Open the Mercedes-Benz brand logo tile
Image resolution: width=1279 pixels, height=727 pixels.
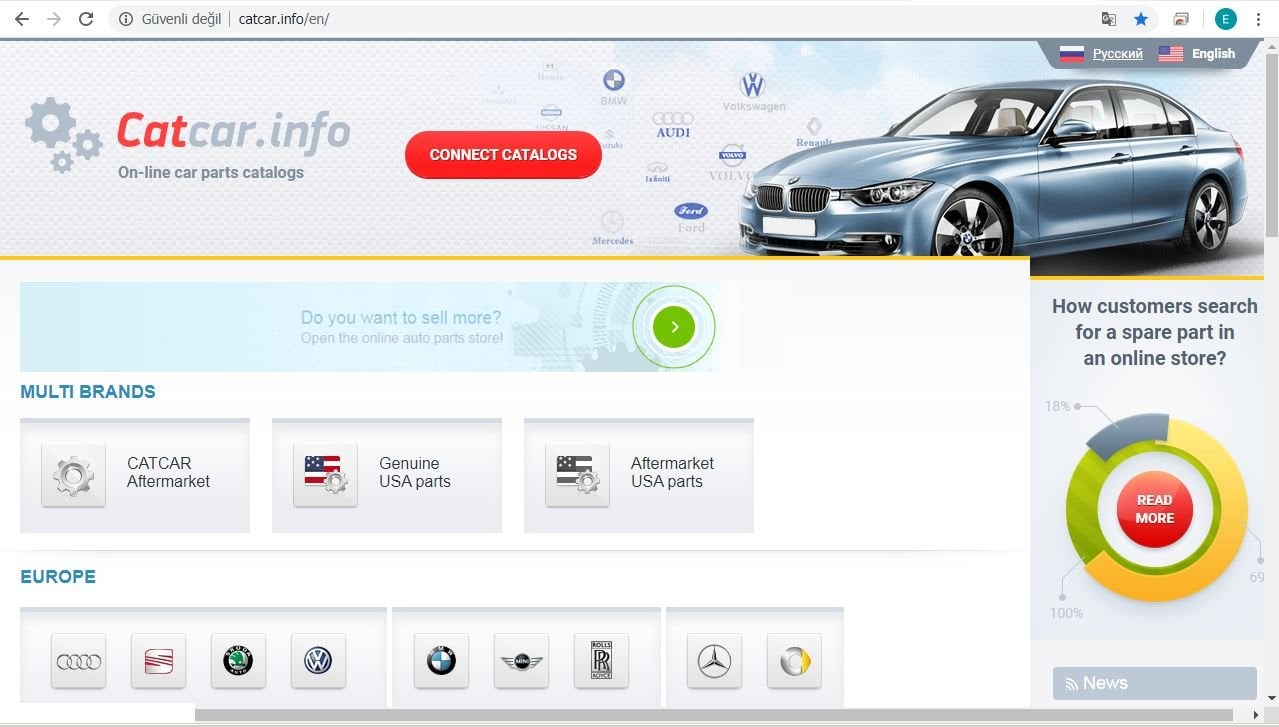click(x=714, y=661)
